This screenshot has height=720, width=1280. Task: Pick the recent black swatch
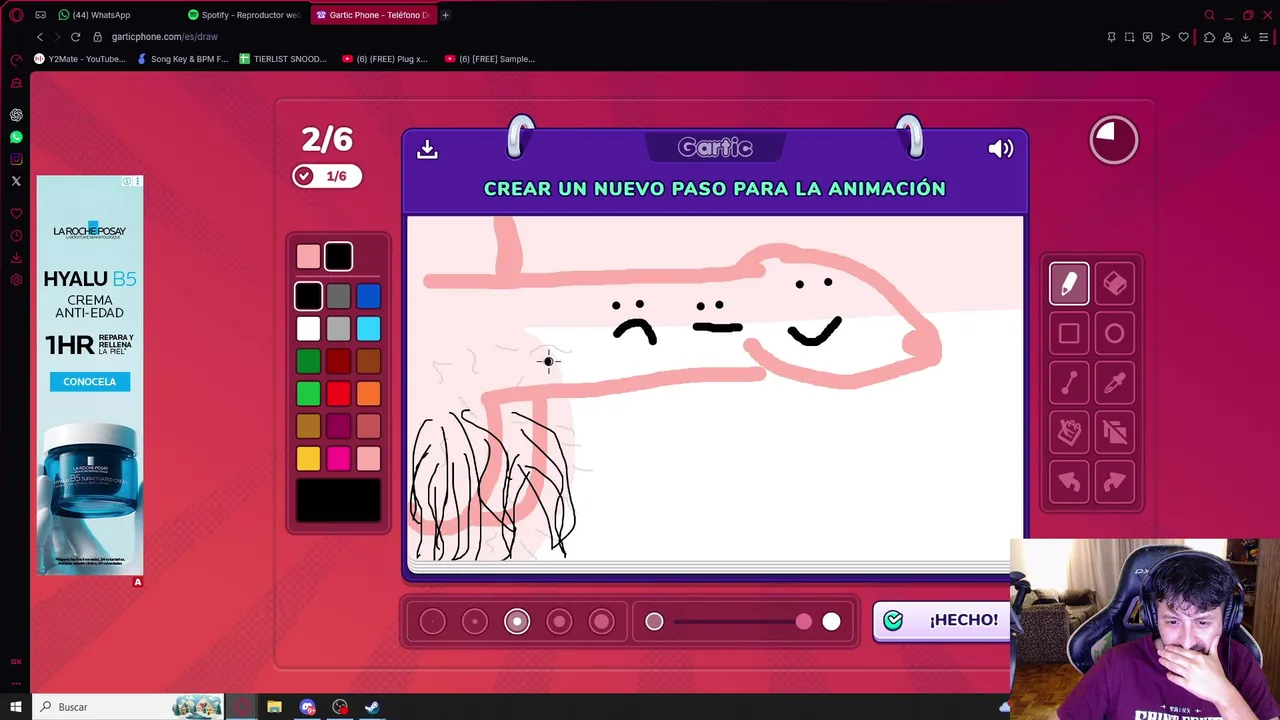coord(338,257)
